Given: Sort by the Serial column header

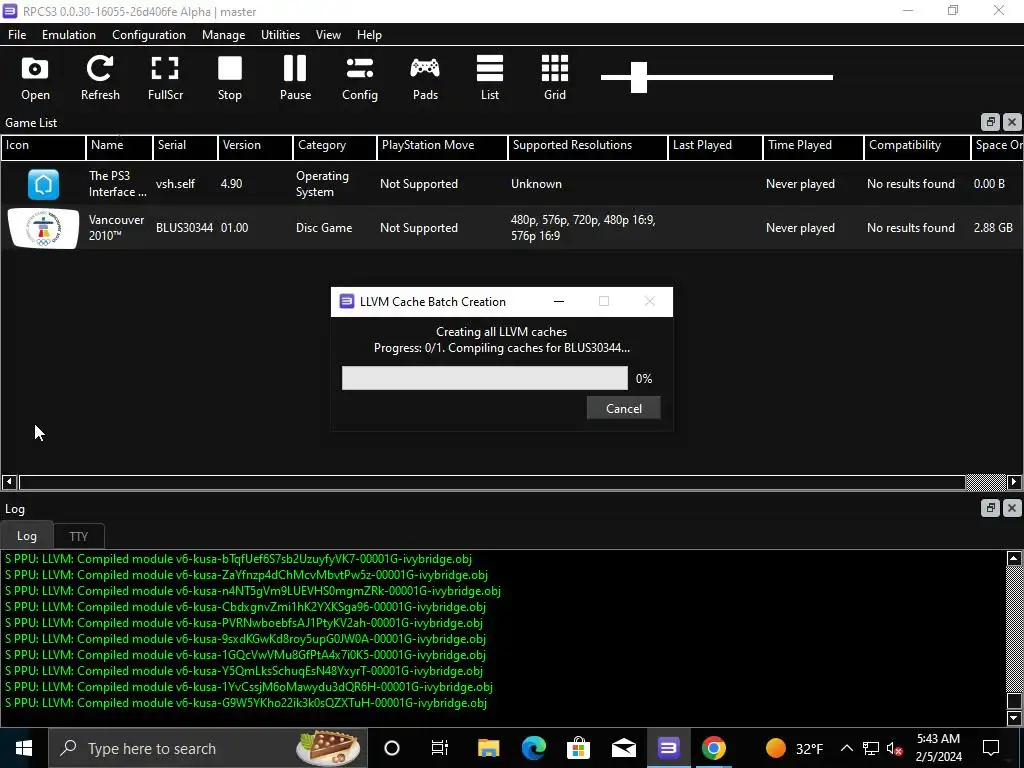Looking at the screenshot, I should click(x=185, y=146).
